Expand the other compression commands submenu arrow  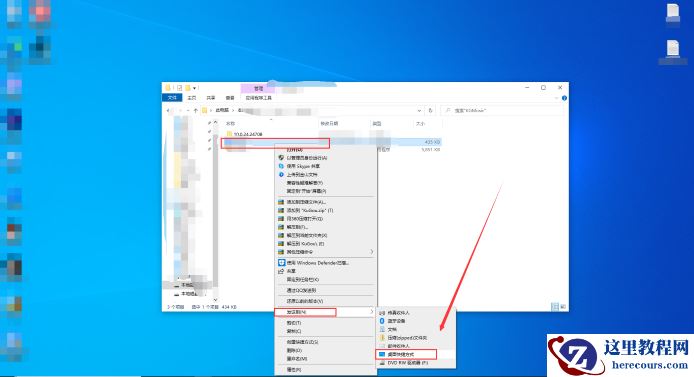click(371, 252)
